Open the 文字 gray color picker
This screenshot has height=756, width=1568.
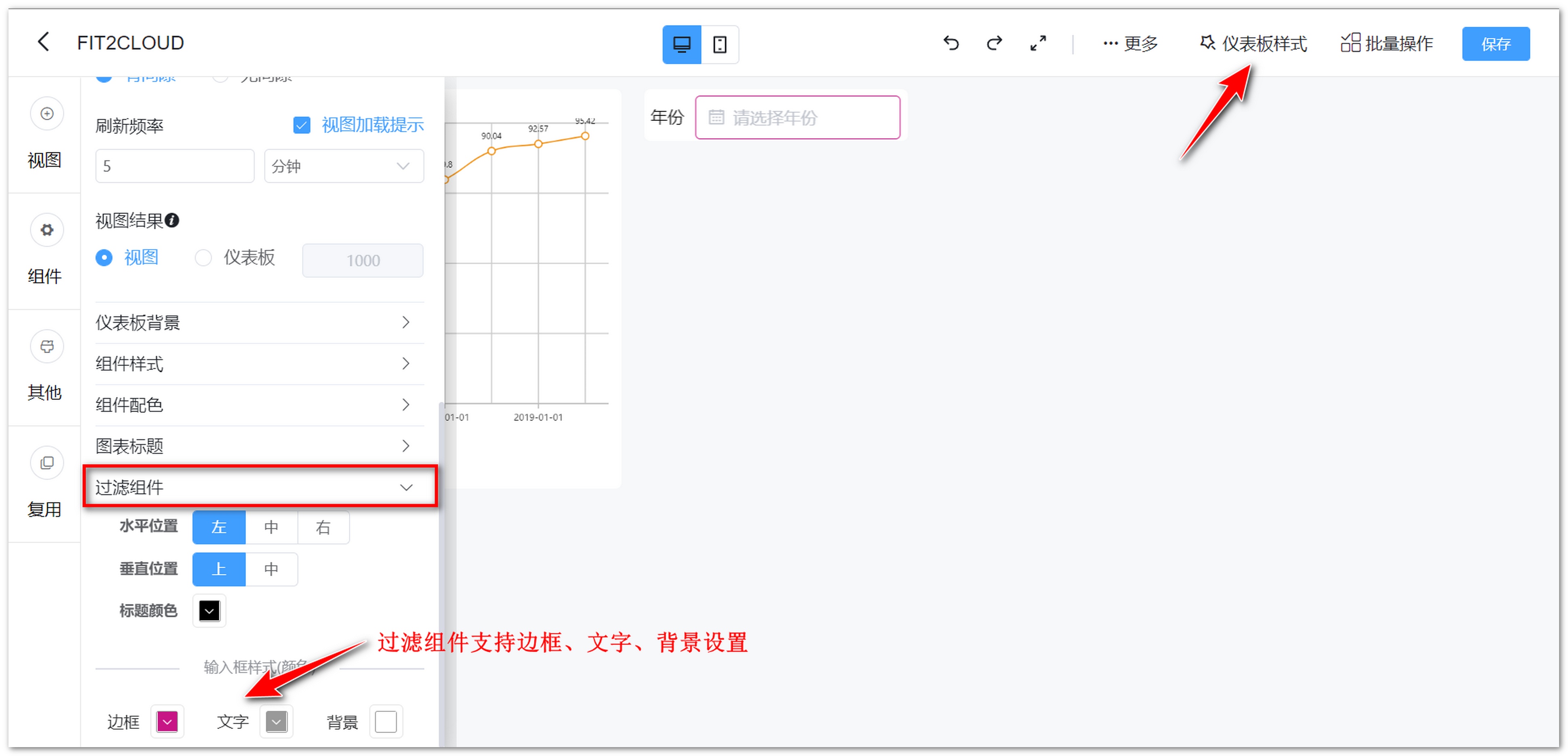[x=276, y=722]
